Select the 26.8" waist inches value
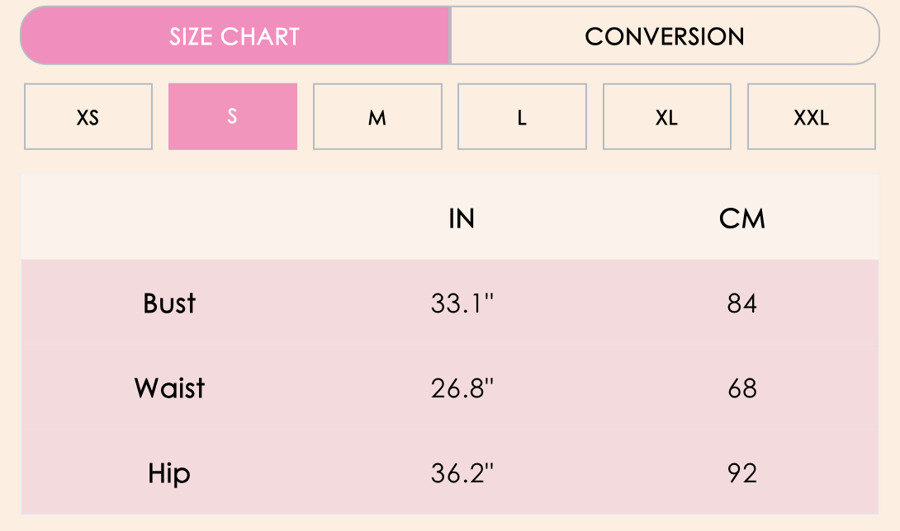The image size is (900, 531). [x=462, y=388]
